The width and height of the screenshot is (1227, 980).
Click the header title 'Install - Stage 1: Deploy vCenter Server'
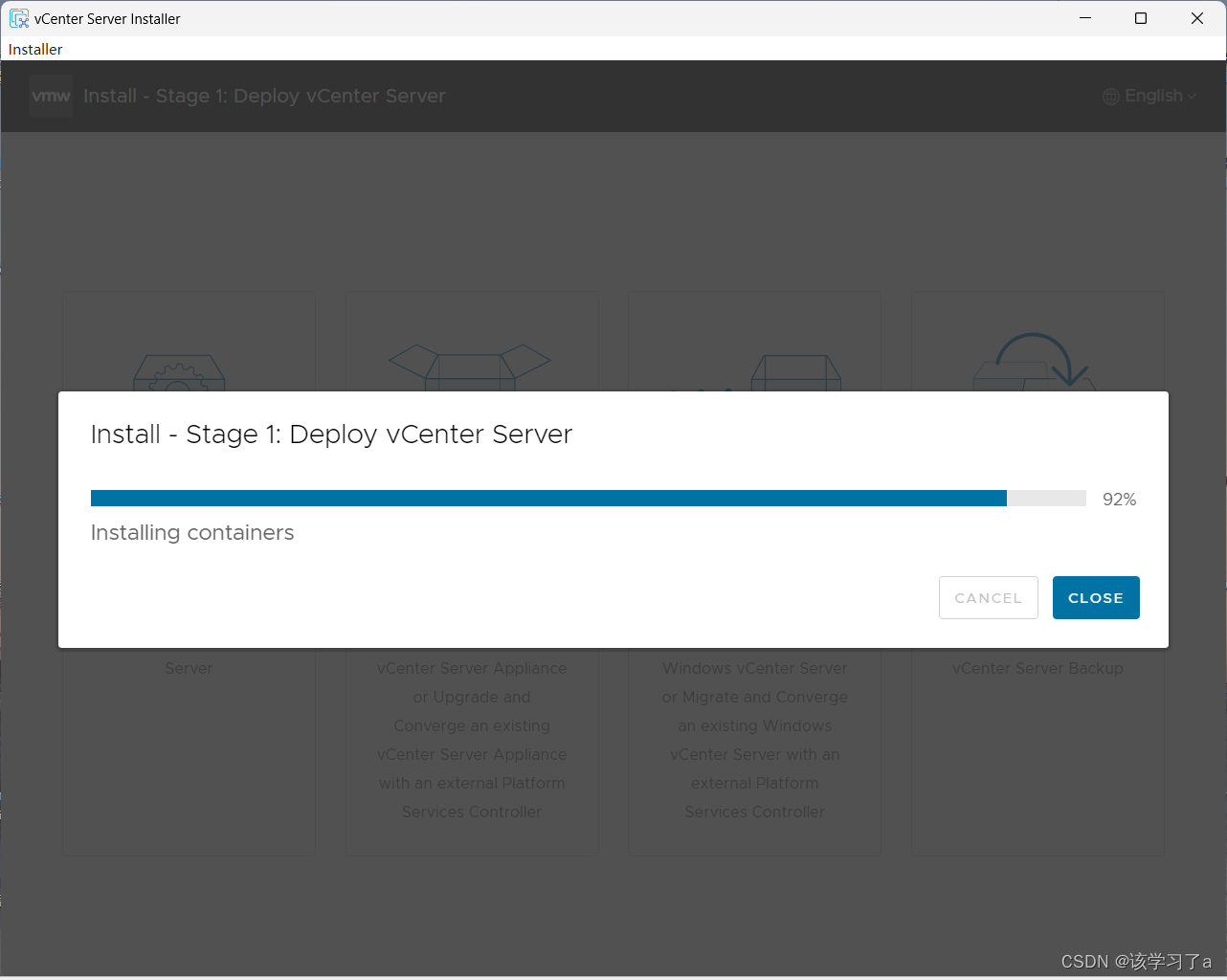tap(264, 96)
